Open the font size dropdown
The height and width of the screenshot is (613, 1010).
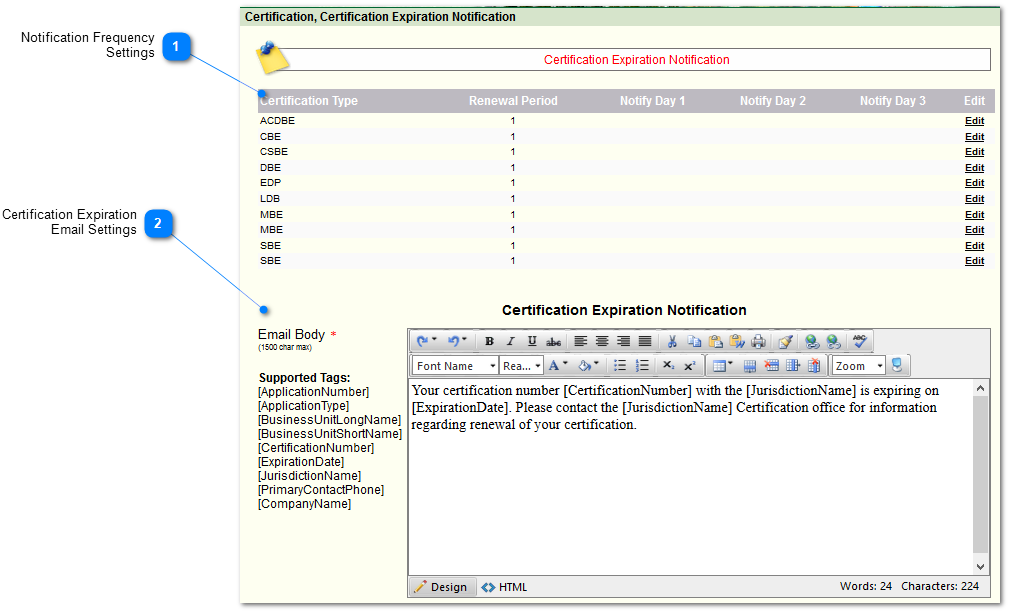coord(522,366)
